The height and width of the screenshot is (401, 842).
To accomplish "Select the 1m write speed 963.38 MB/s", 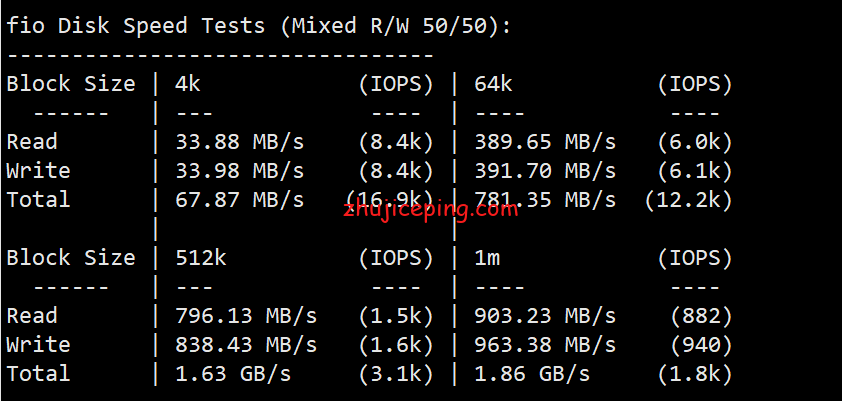I will (x=545, y=345).
